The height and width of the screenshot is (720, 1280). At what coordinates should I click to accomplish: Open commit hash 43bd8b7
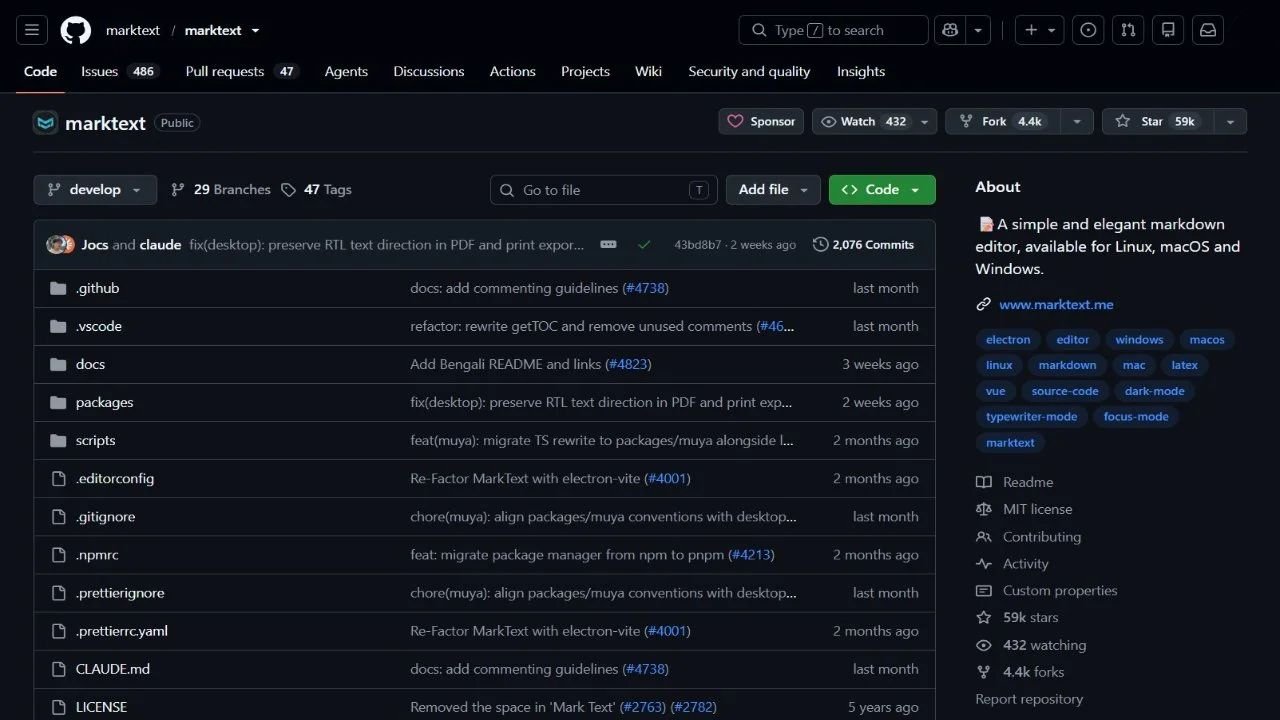[697, 245]
